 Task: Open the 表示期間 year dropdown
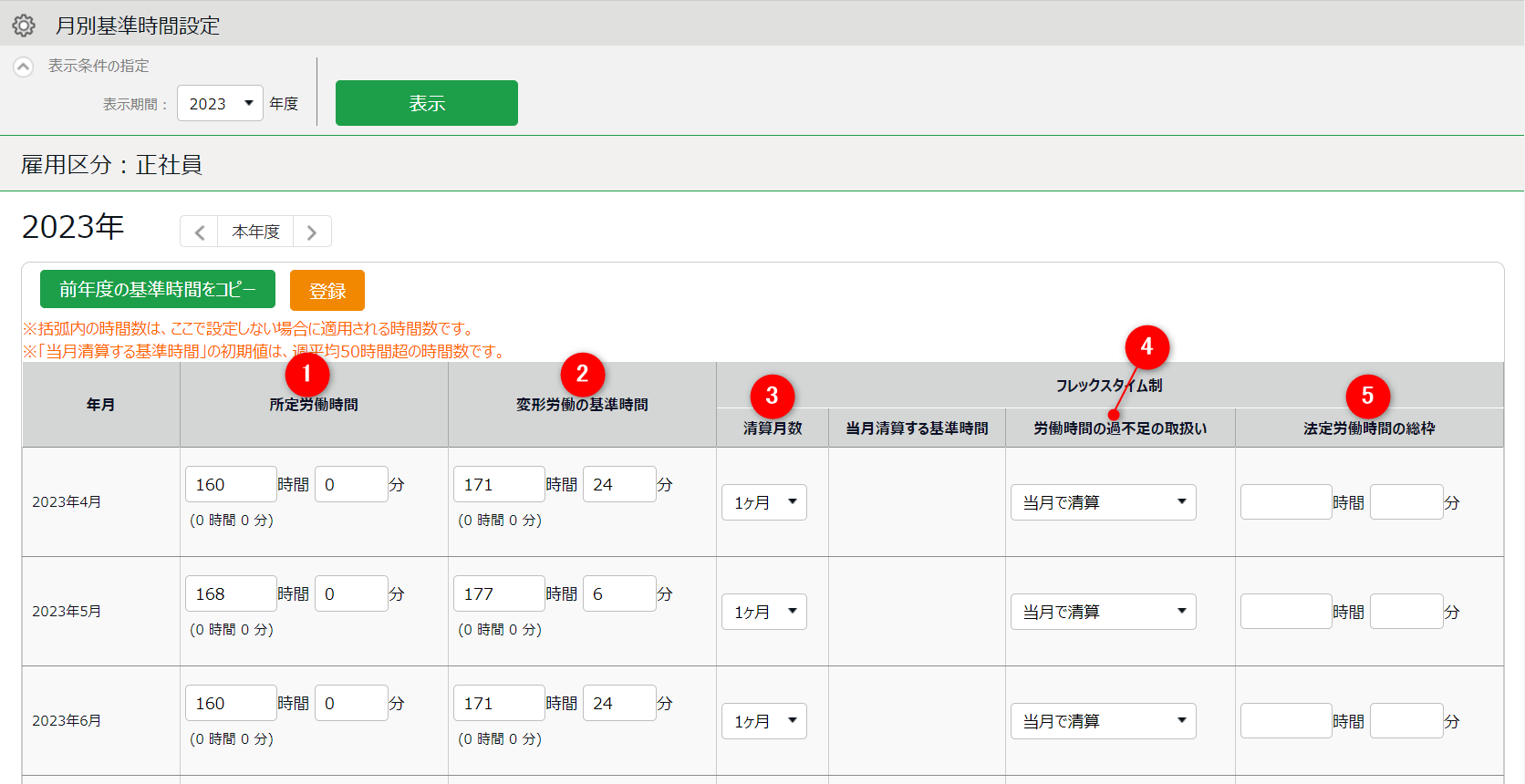tap(220, 104)
